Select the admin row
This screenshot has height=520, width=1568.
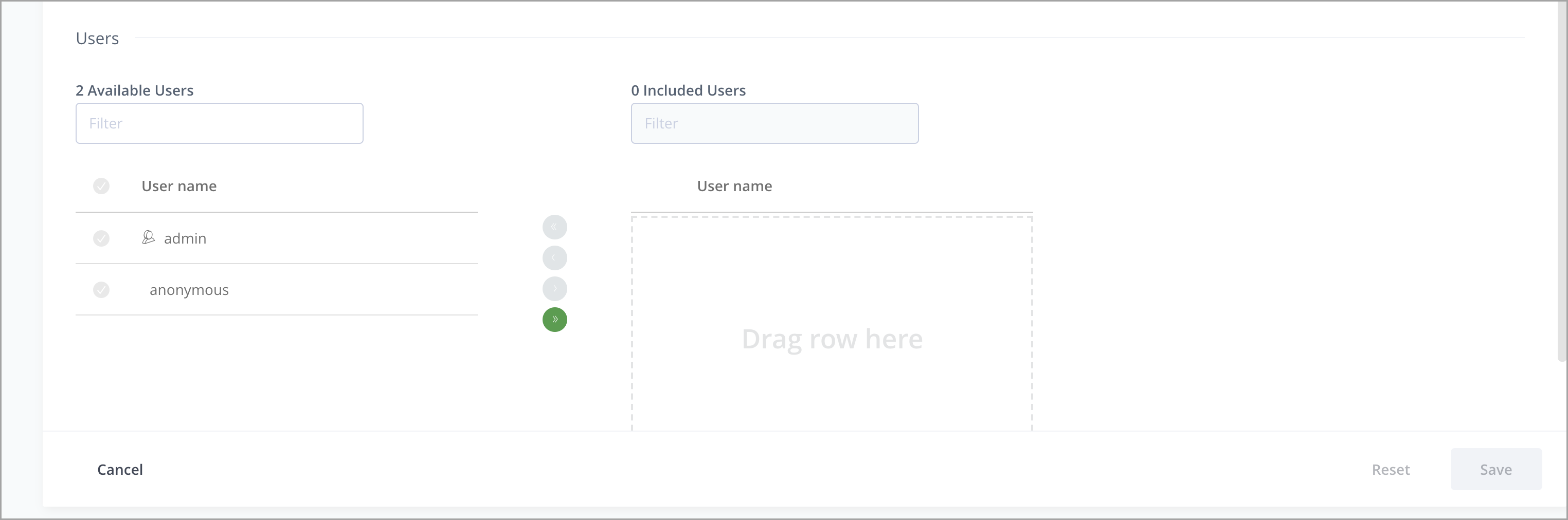274,238
